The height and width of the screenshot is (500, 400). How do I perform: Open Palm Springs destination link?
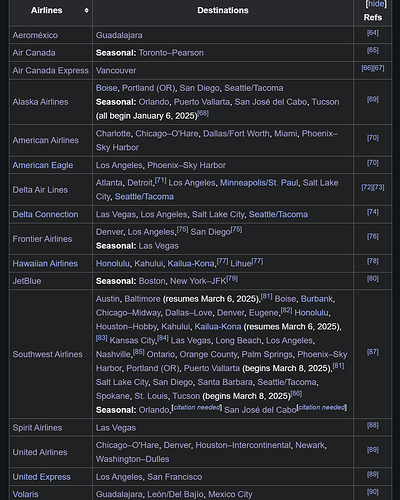point(267,354)
